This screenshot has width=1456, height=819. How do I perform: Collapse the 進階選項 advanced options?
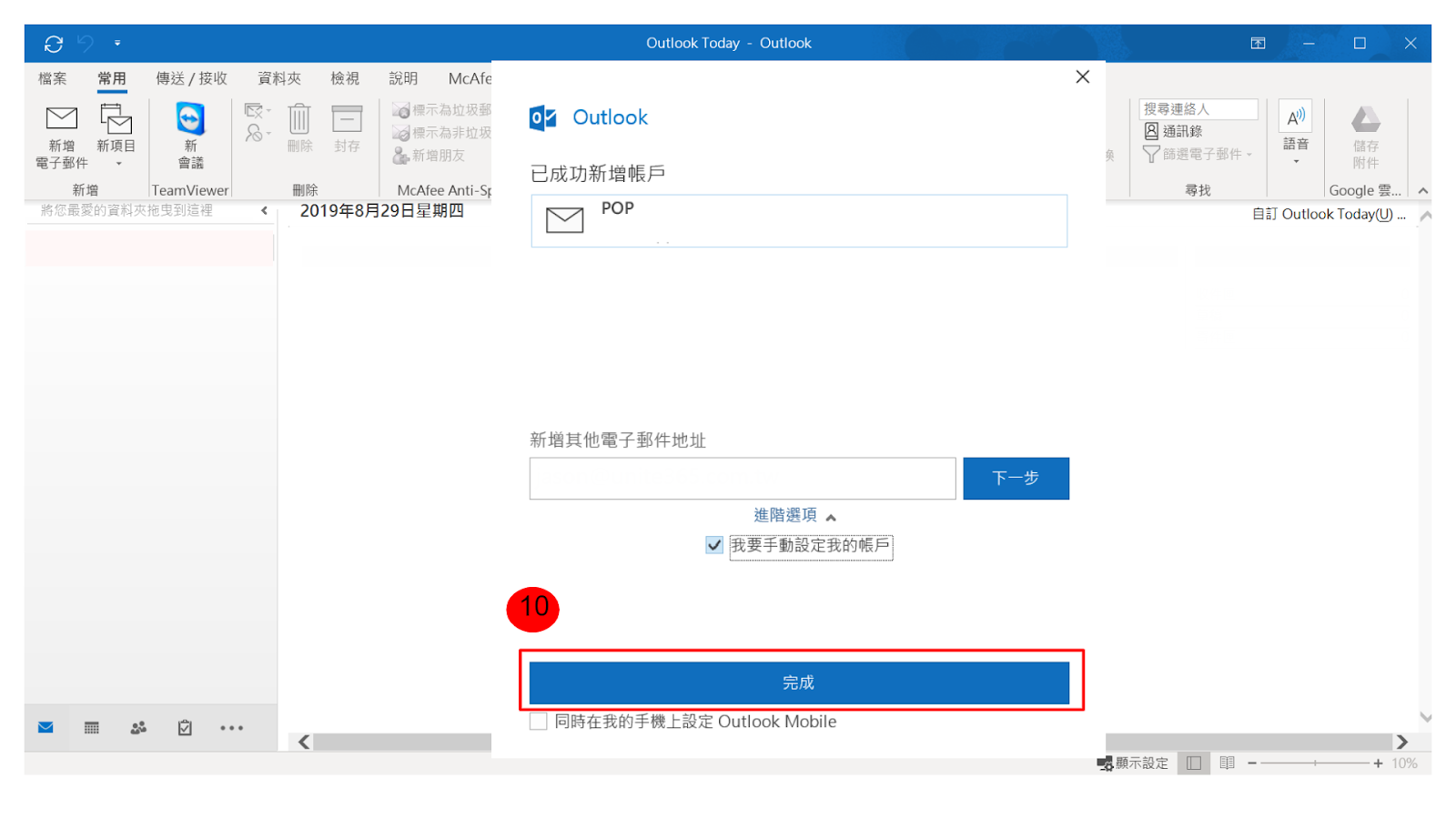coord(794,515)
